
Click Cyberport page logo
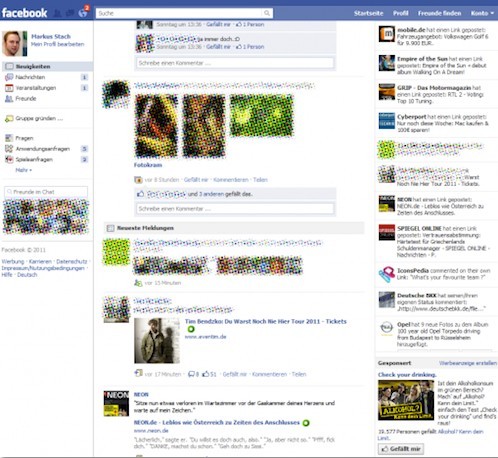(x=387, y=121)
